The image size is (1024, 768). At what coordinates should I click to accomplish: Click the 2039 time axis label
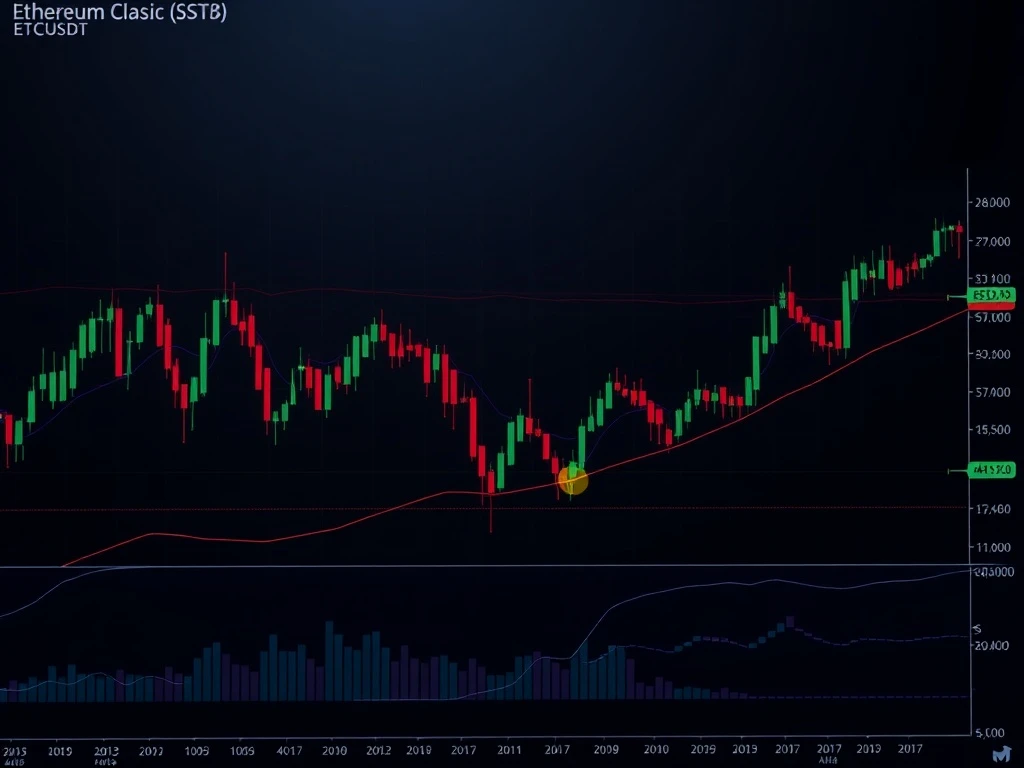(x=703, y=750)
